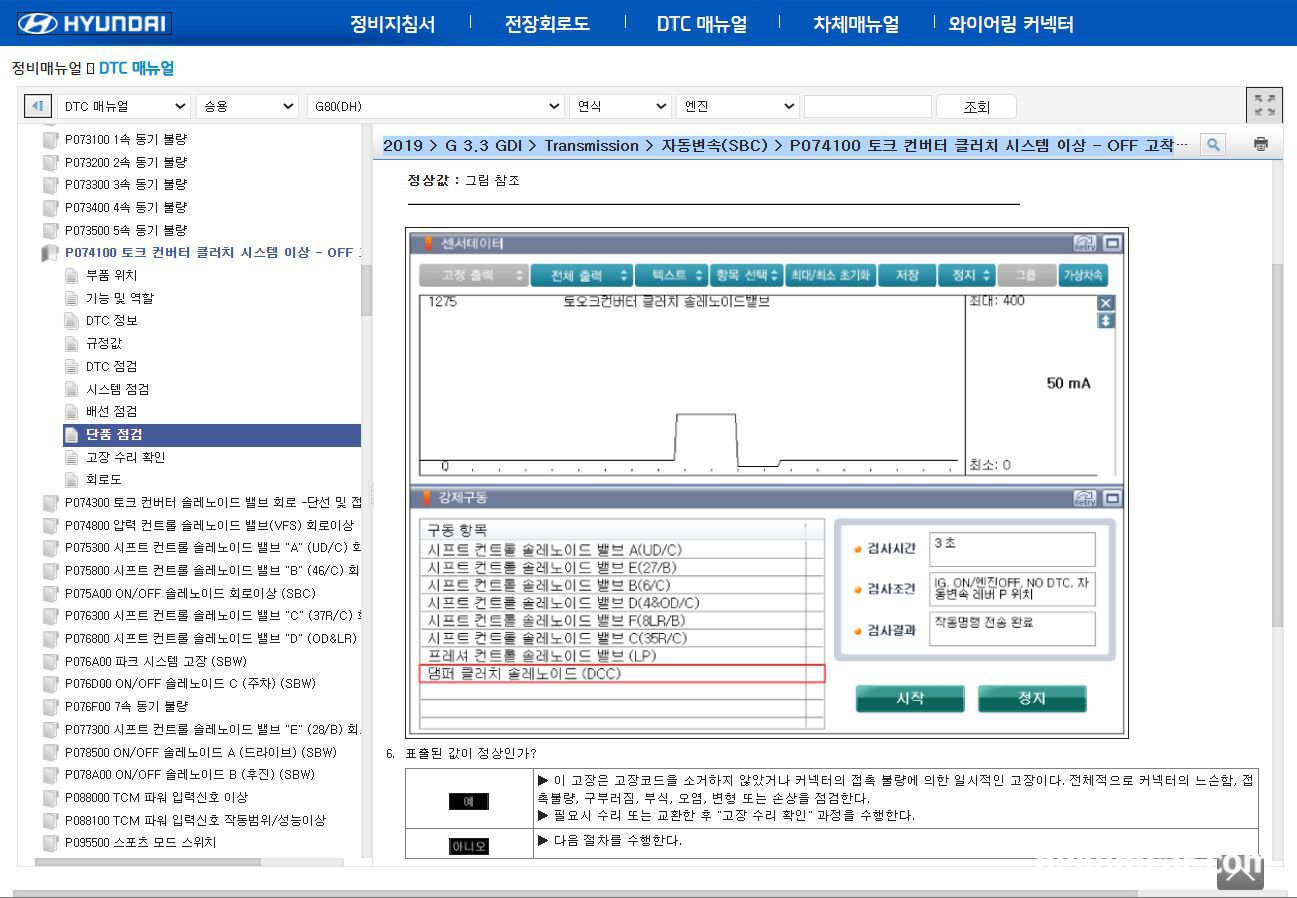This screenshot has height=898, width=1297.
Task: Open the 엔진 engine dropdown
Action: [737, 105]
